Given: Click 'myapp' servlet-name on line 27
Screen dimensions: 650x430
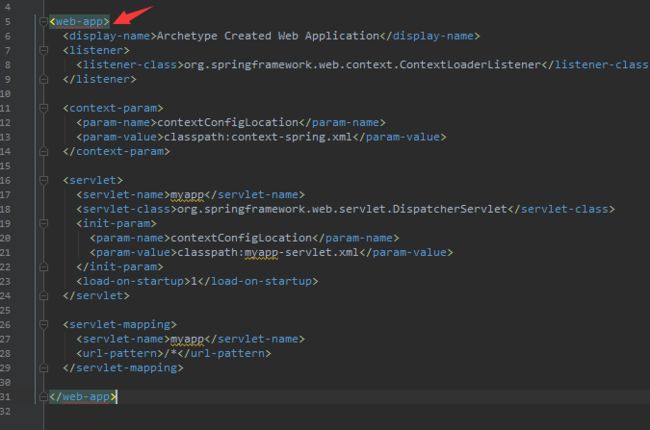Looking at the screenshot, I should 187,339.
